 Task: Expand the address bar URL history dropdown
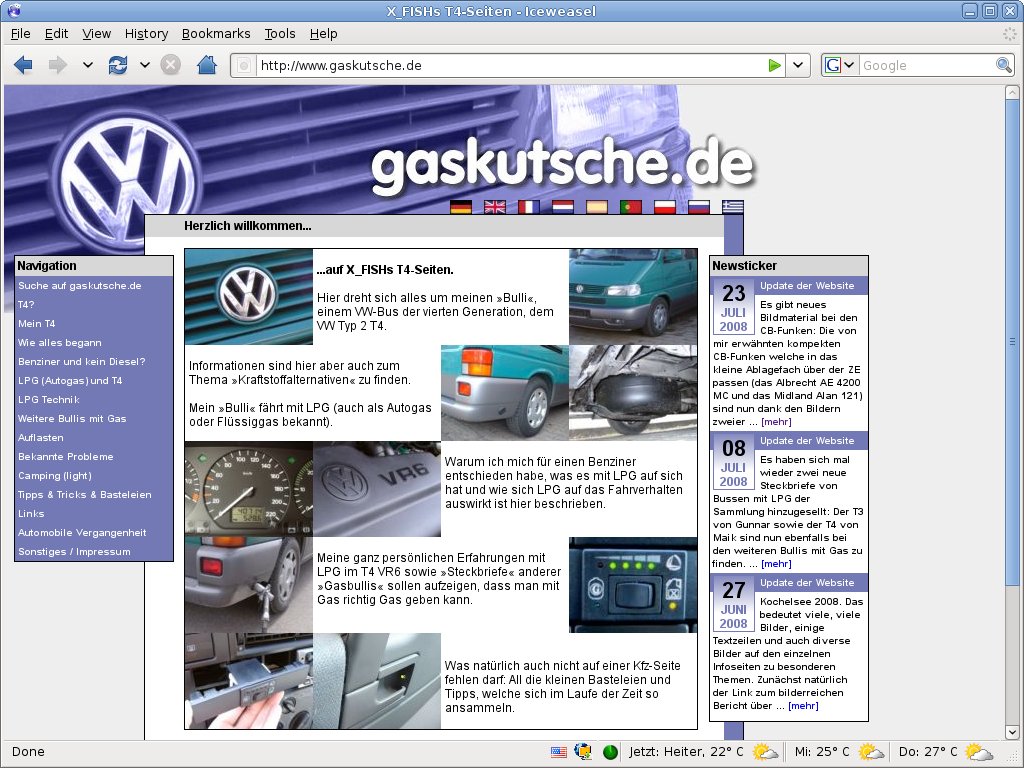[x=797, y=65]
